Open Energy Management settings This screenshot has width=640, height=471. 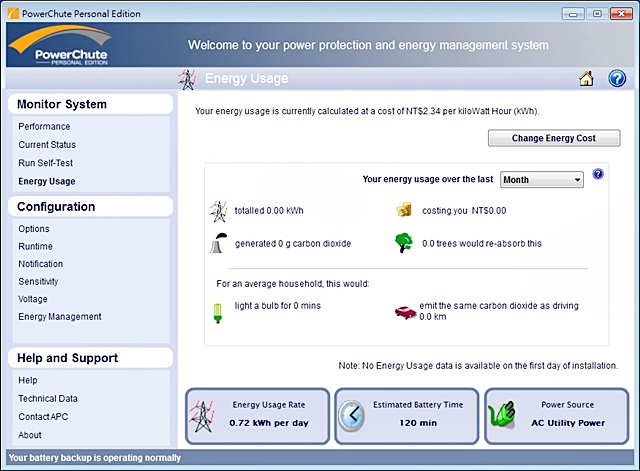(x=60, y=317)
